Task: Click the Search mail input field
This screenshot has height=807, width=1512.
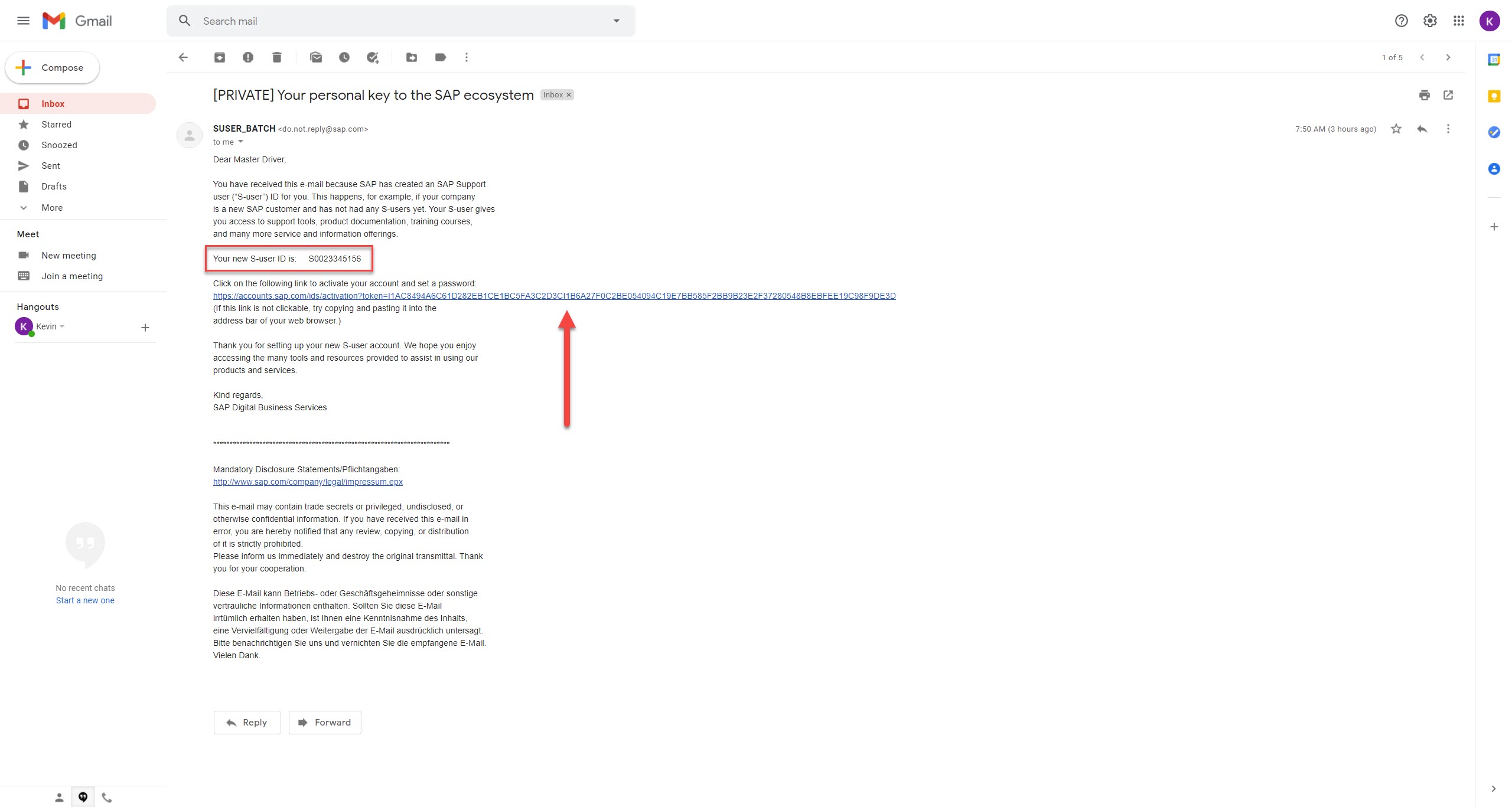Action: click(402, 21)
